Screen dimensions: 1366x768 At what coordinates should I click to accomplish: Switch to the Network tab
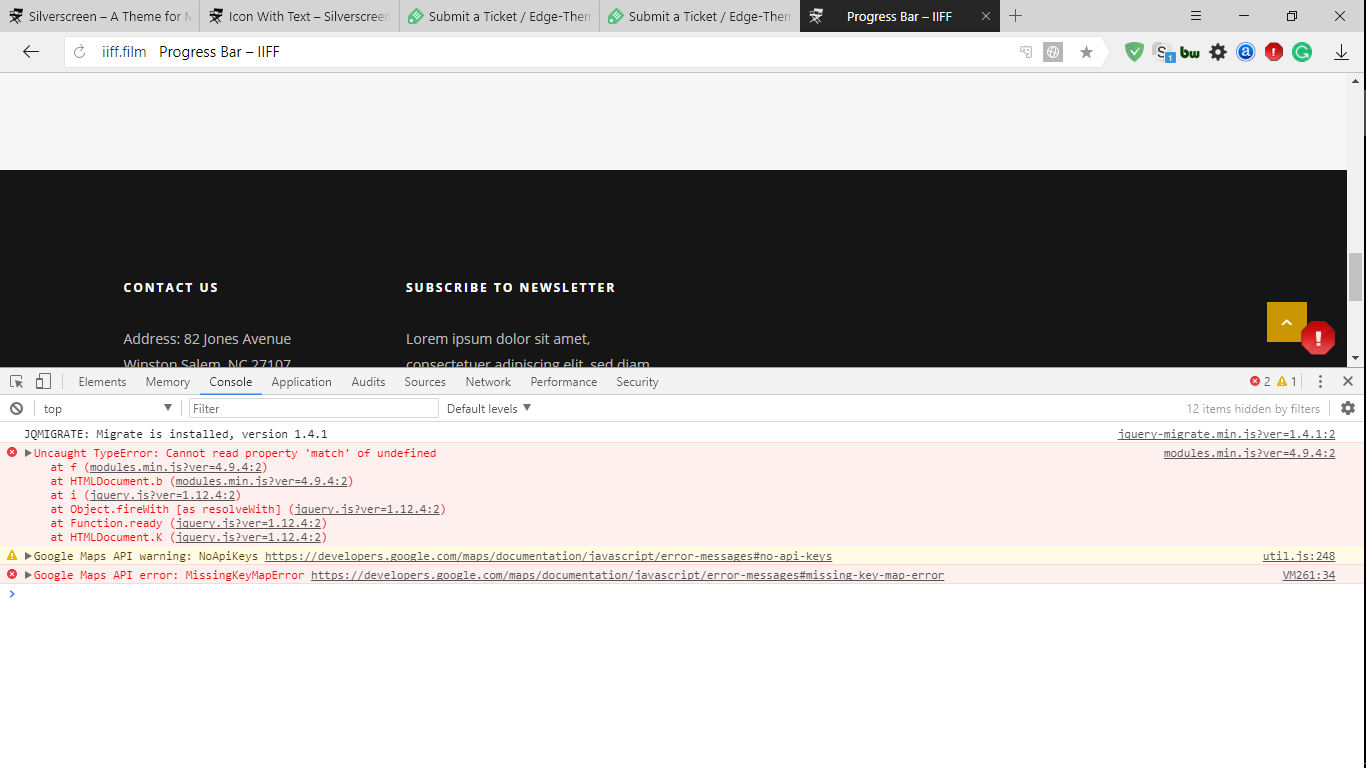[x=488, y=381]
